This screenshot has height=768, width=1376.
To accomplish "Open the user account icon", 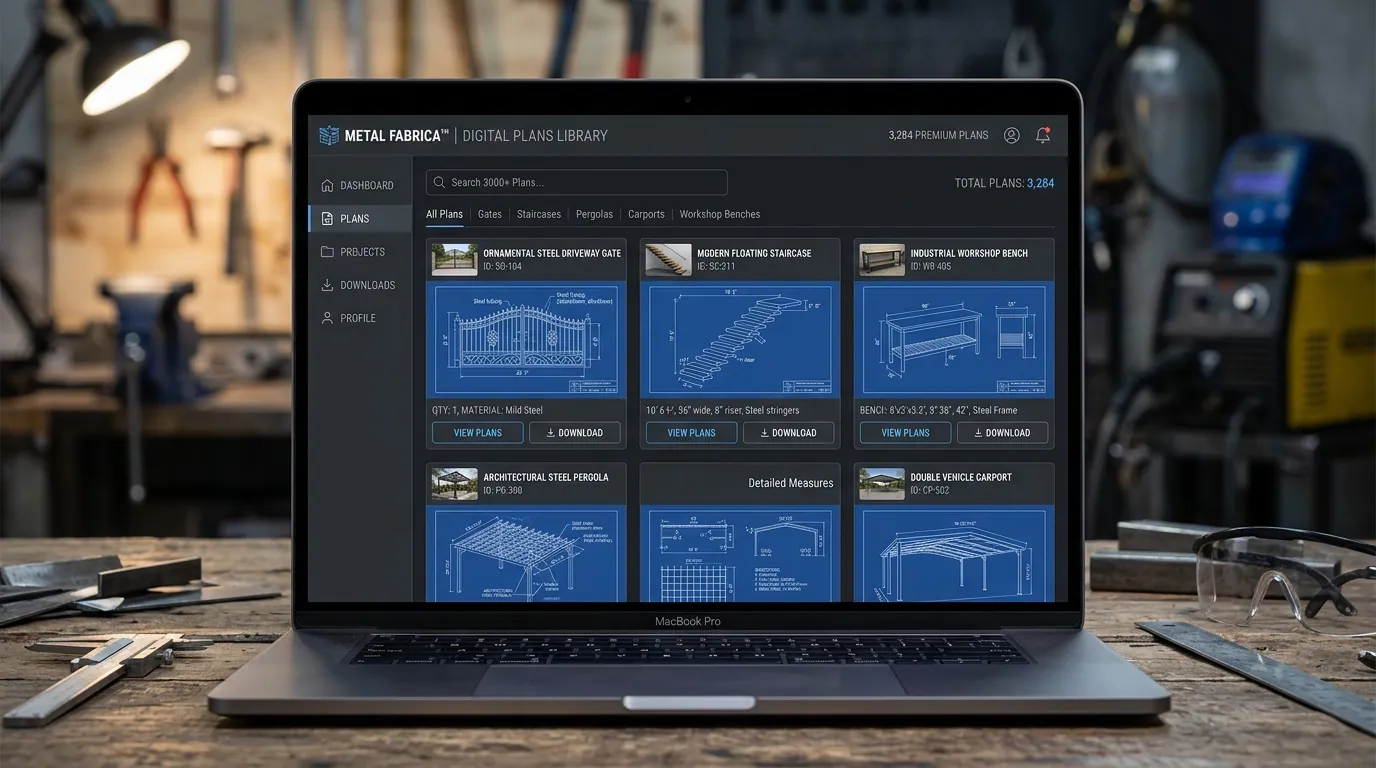I will point(1011,135).
